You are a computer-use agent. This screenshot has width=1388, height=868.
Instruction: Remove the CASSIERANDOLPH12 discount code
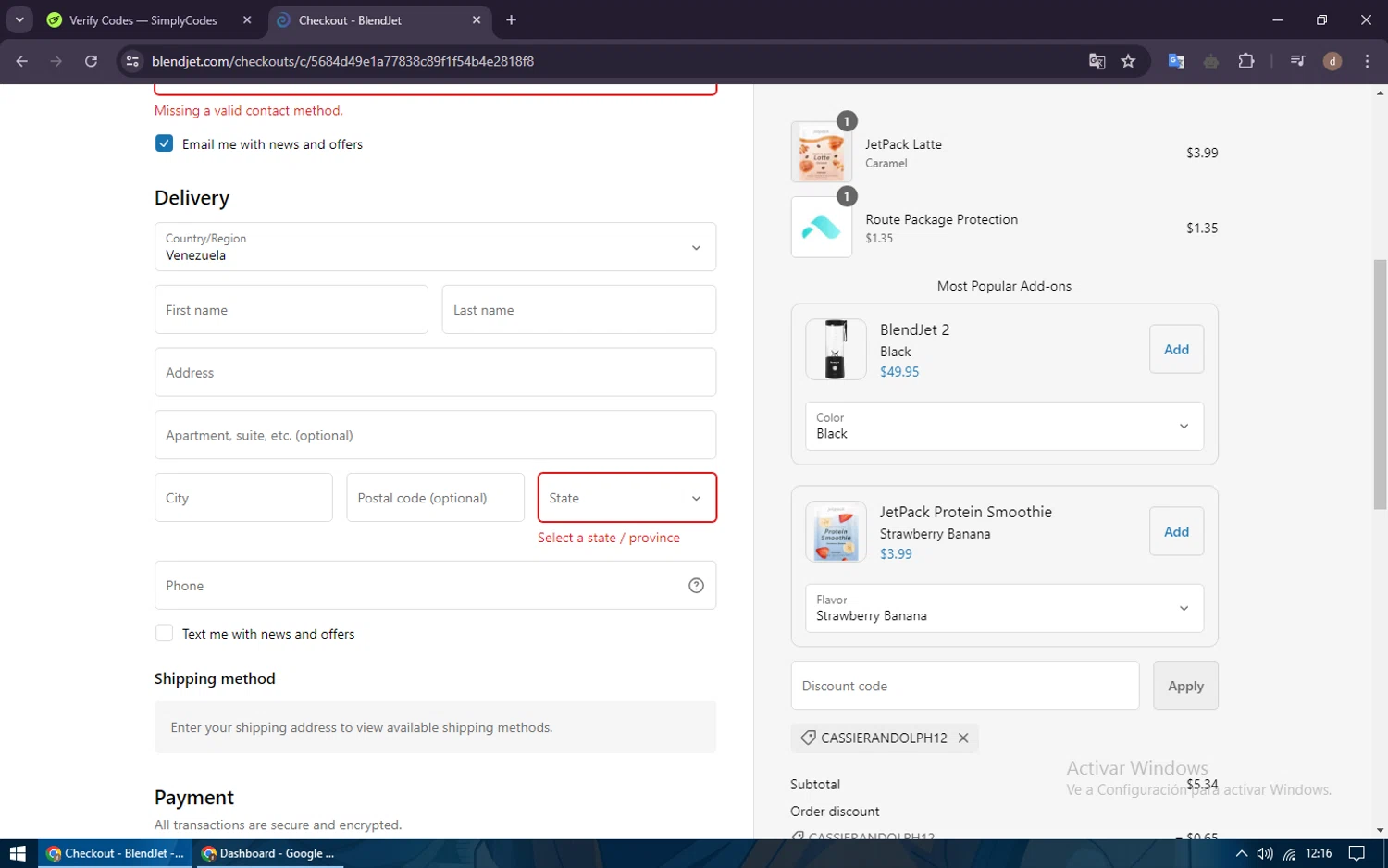click(x=963, y=738)
